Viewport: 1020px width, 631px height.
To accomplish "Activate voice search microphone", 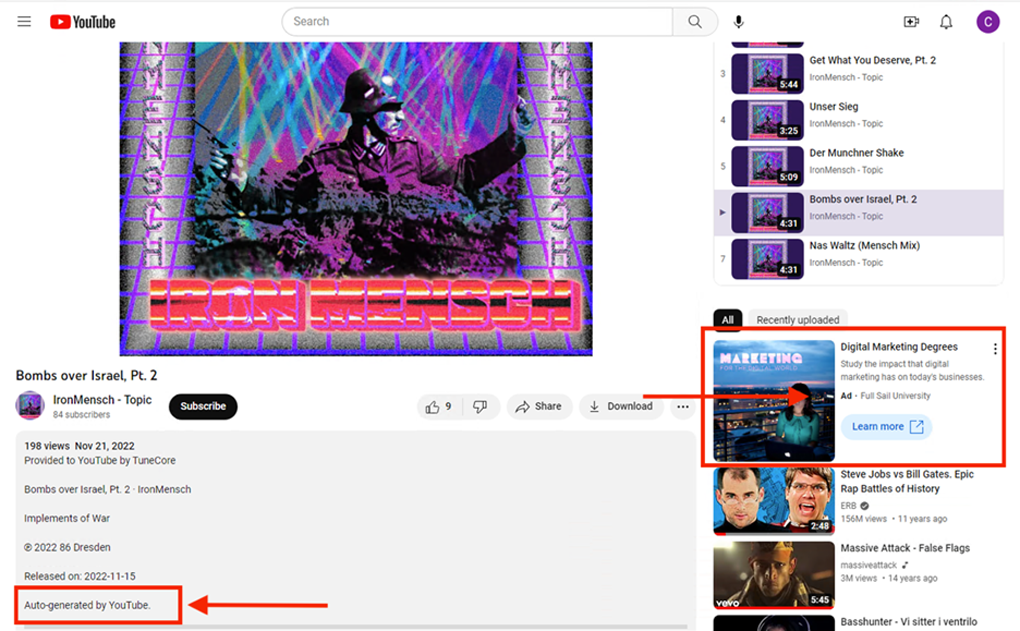I will [x=739, y=22].
